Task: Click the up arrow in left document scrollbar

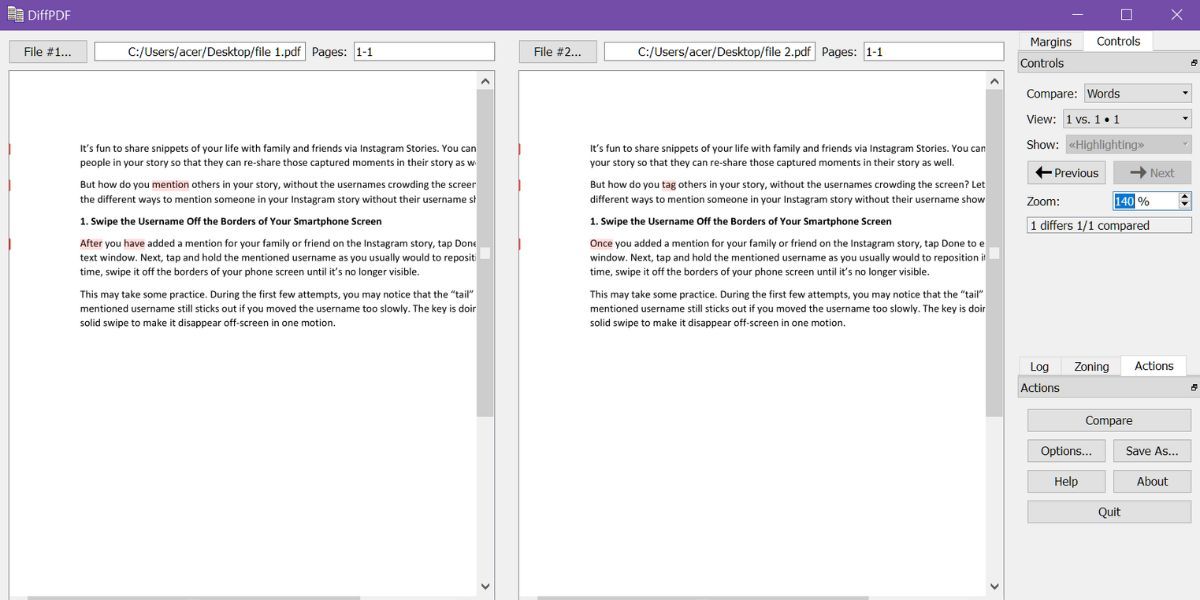Action: point(485,81)
